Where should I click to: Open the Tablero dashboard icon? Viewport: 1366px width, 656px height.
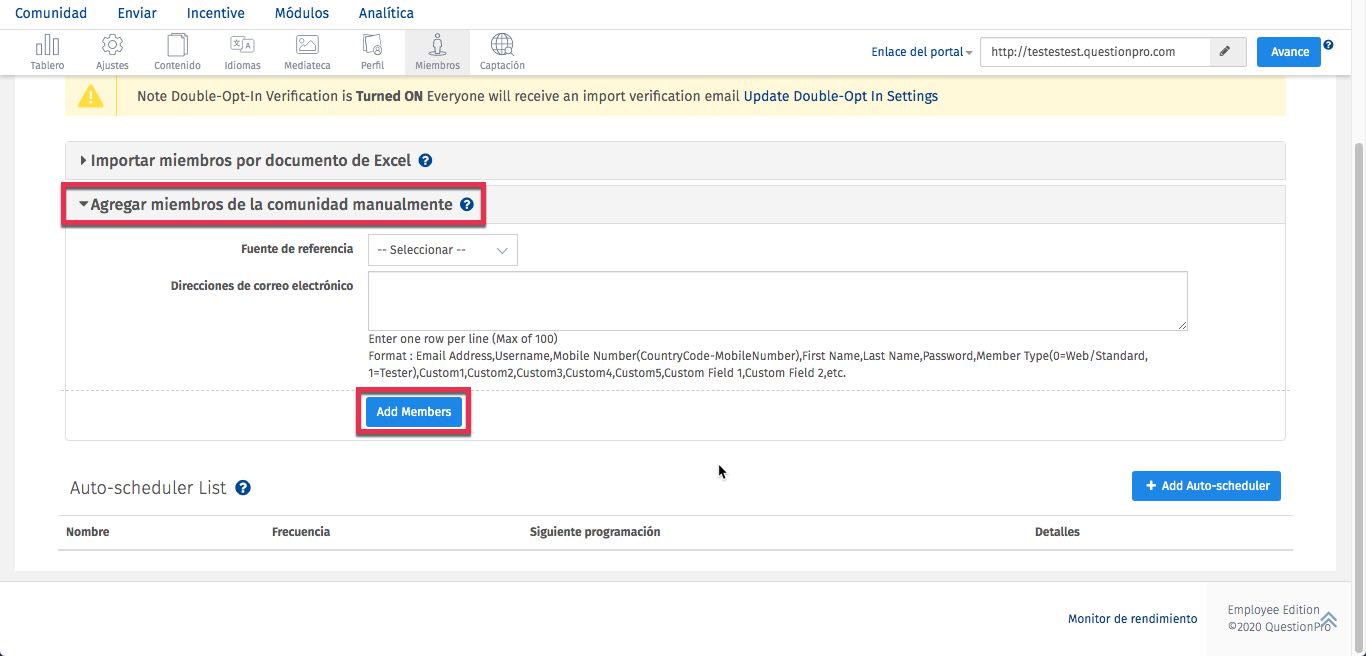47,51
